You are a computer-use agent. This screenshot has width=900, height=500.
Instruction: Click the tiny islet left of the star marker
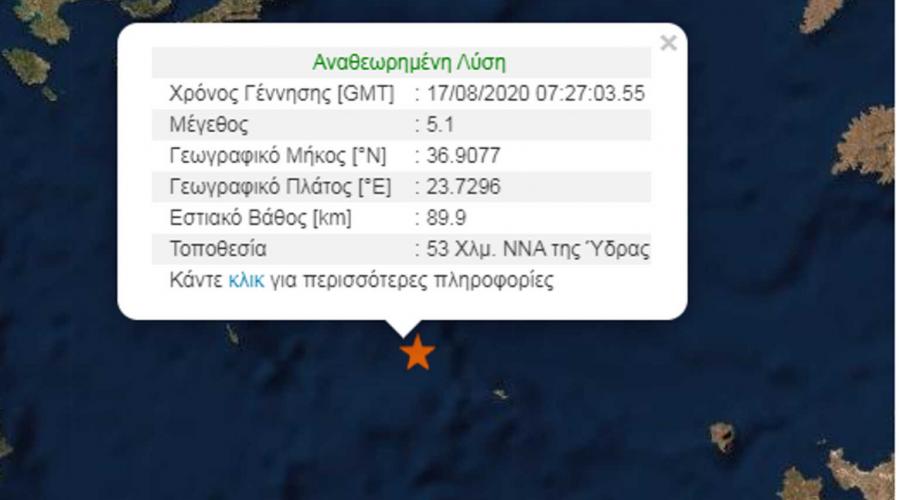tap(232, 334)
